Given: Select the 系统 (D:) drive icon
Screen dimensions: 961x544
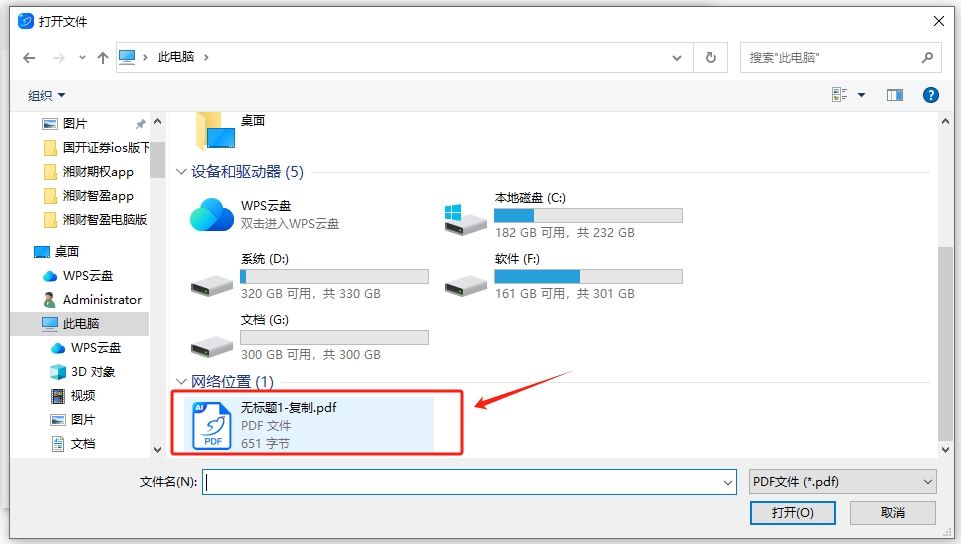Looking at the screenshot, I should point(211,285).
